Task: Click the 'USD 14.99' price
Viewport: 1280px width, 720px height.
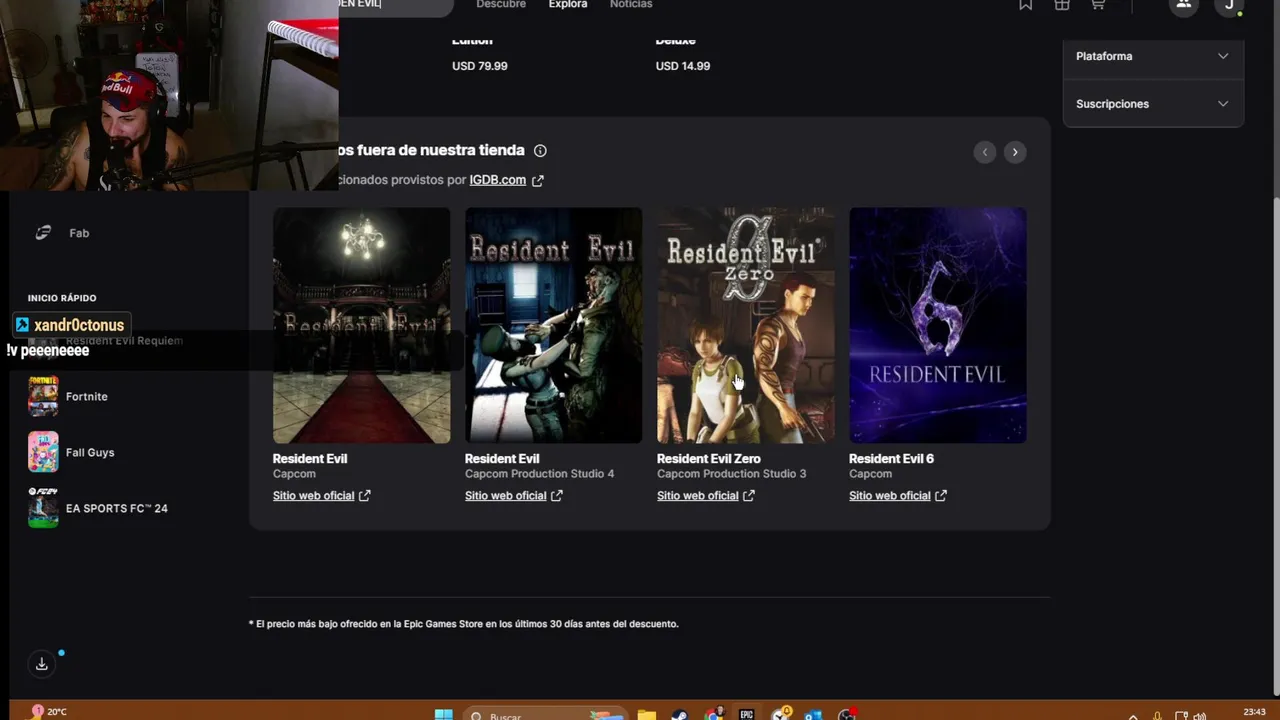Action: coord(683,66)
